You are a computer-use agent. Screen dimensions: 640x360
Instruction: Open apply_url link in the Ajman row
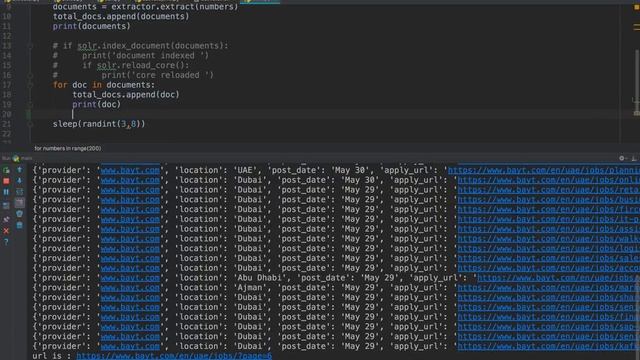[x=549, y=288]
